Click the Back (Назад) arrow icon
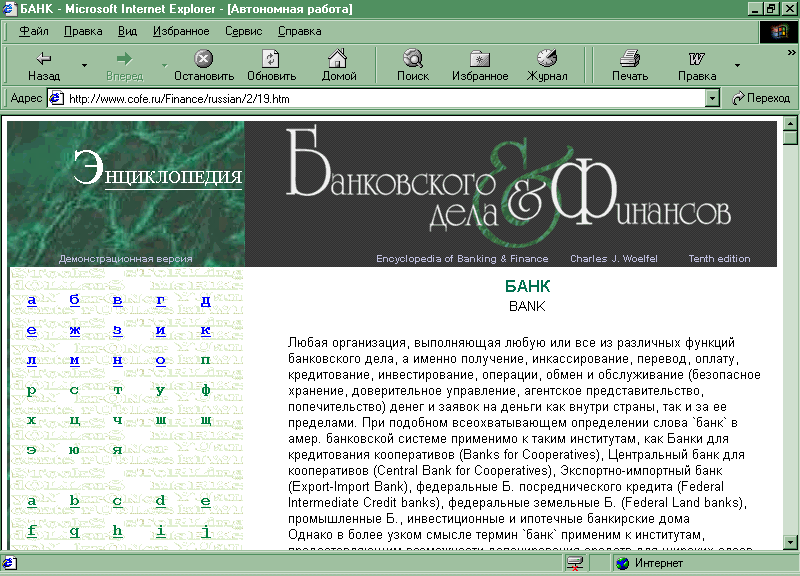 tap(43, 58)
